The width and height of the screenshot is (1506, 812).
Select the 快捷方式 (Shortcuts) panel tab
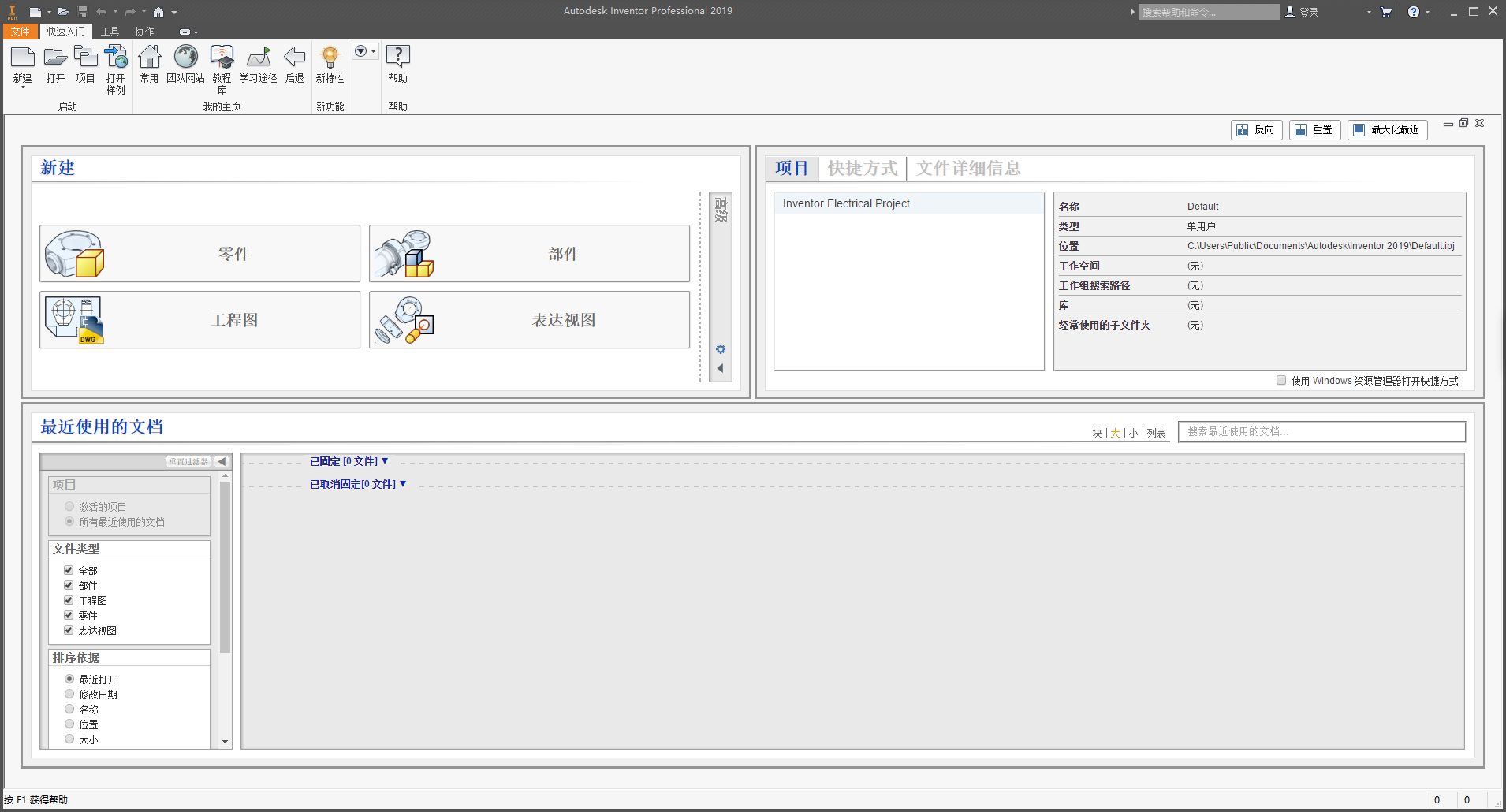pyautogui.click(x=863, y=168)
